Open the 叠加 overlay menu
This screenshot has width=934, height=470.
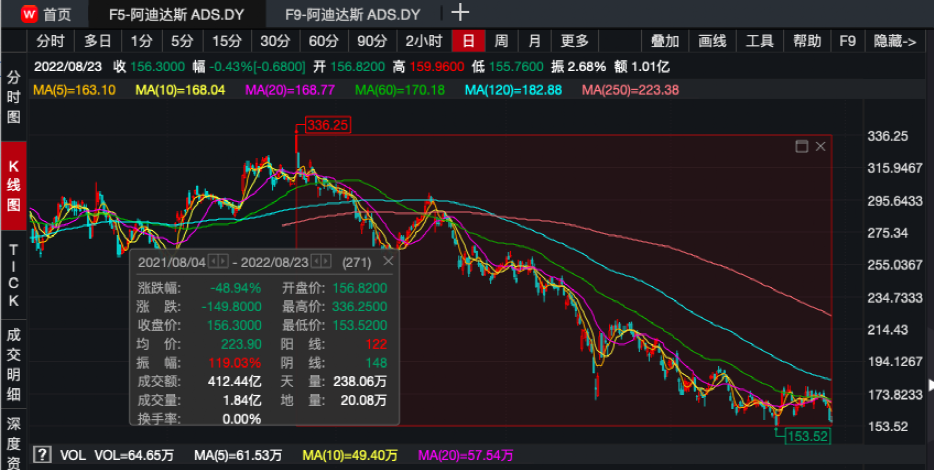click(665, 41)
